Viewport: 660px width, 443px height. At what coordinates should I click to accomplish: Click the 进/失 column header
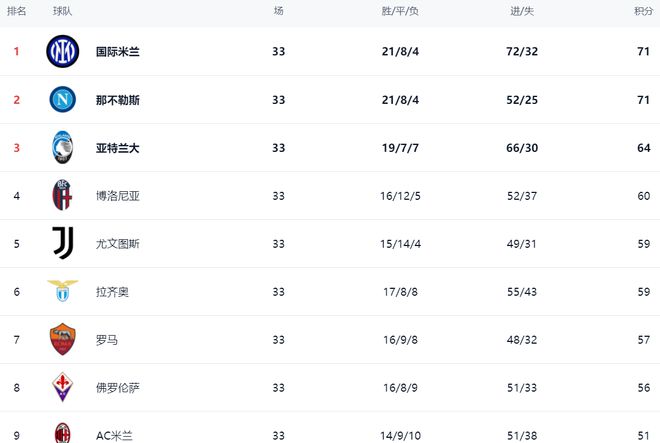522,11
